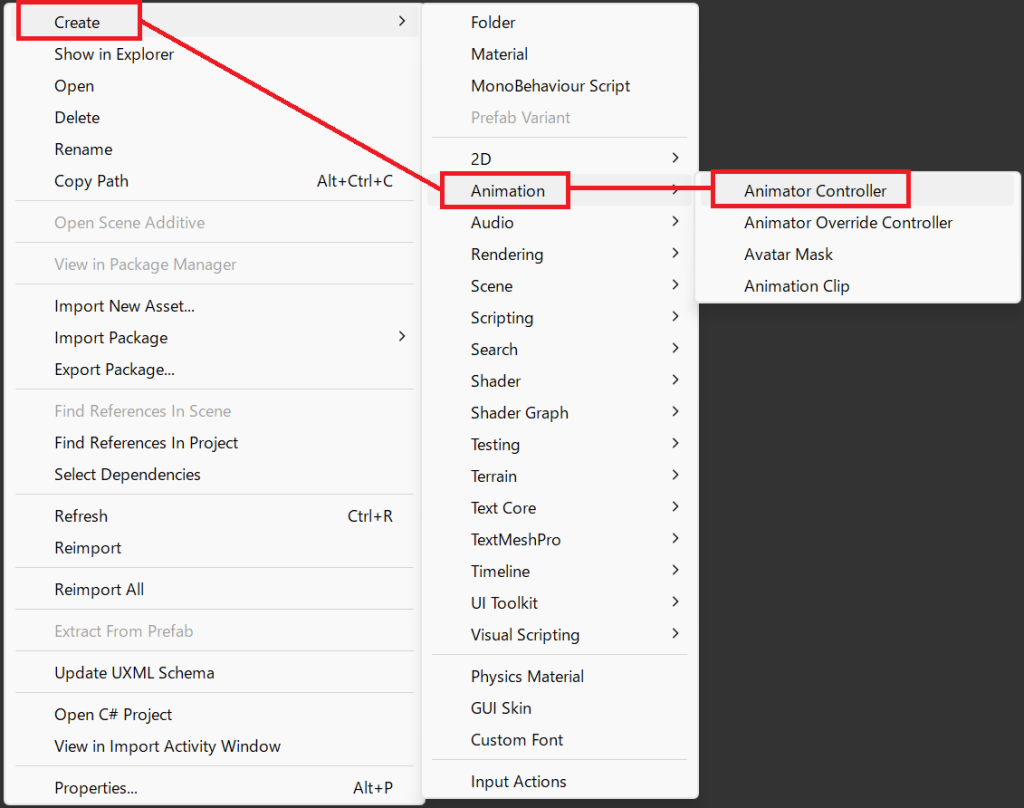This screenshot has width=1024, height=808.
Task: Select MonoBehaviour Script menu entry
Action: click(550, 86)
